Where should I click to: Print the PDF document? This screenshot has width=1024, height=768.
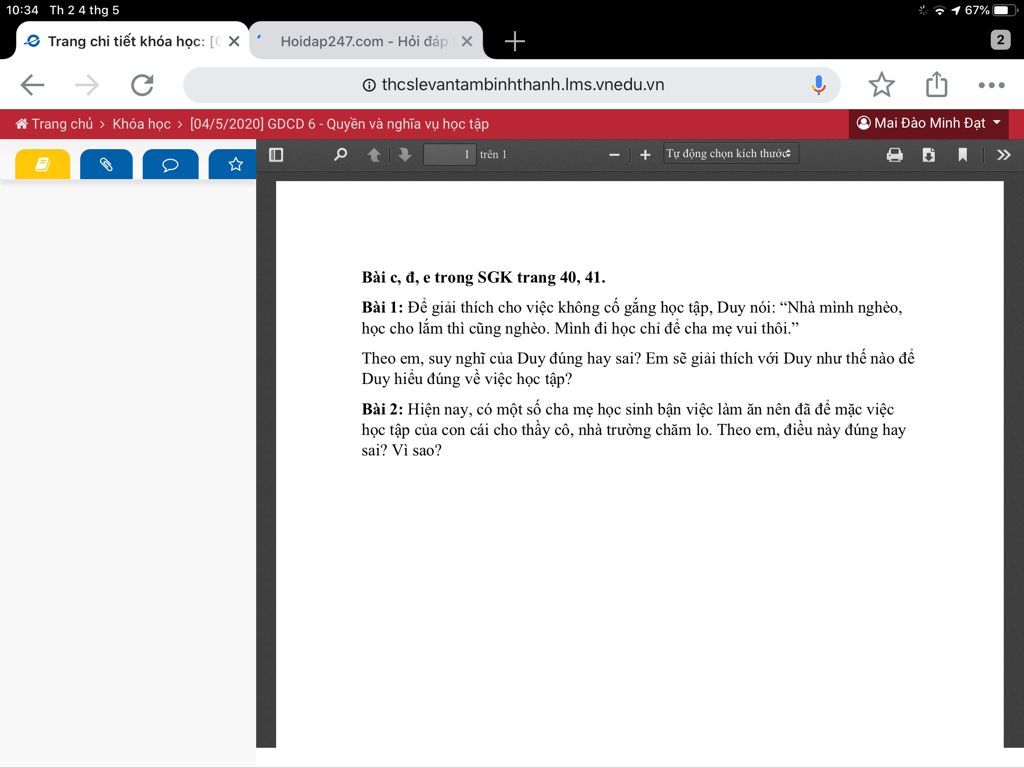pyautogui.click(x=895, y=155)
